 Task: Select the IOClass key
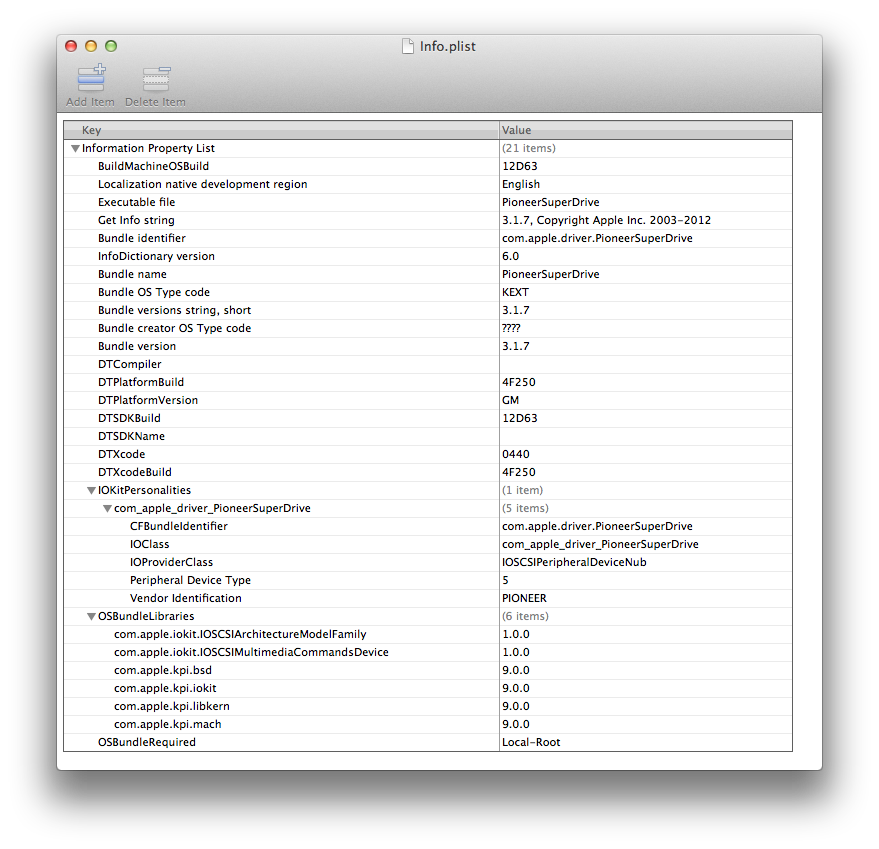click(149, 544)
